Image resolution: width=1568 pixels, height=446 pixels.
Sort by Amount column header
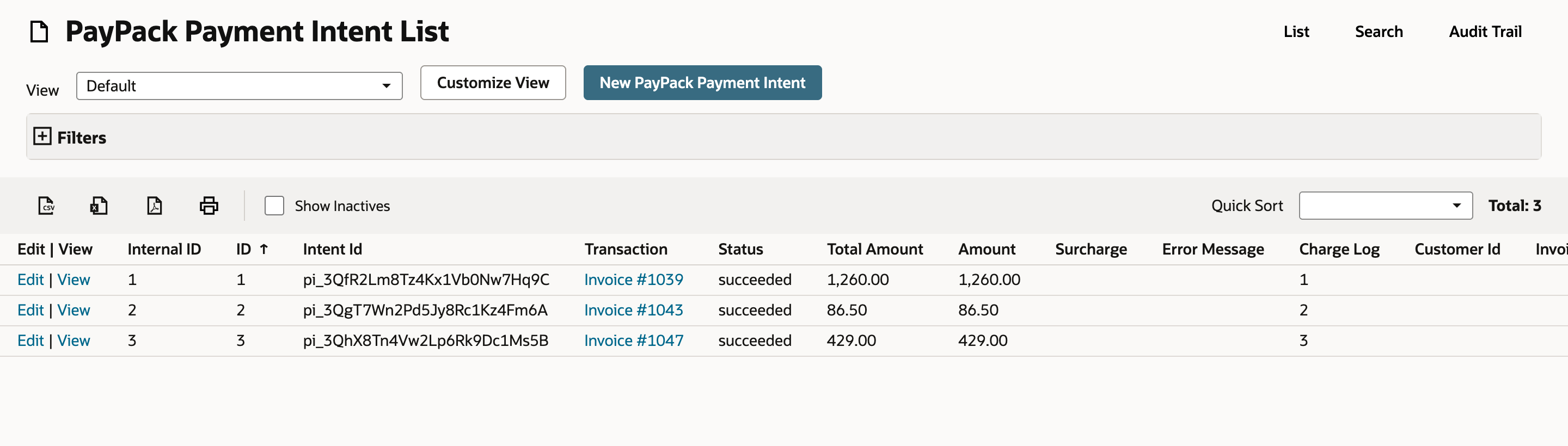click(x=987, y=250)
